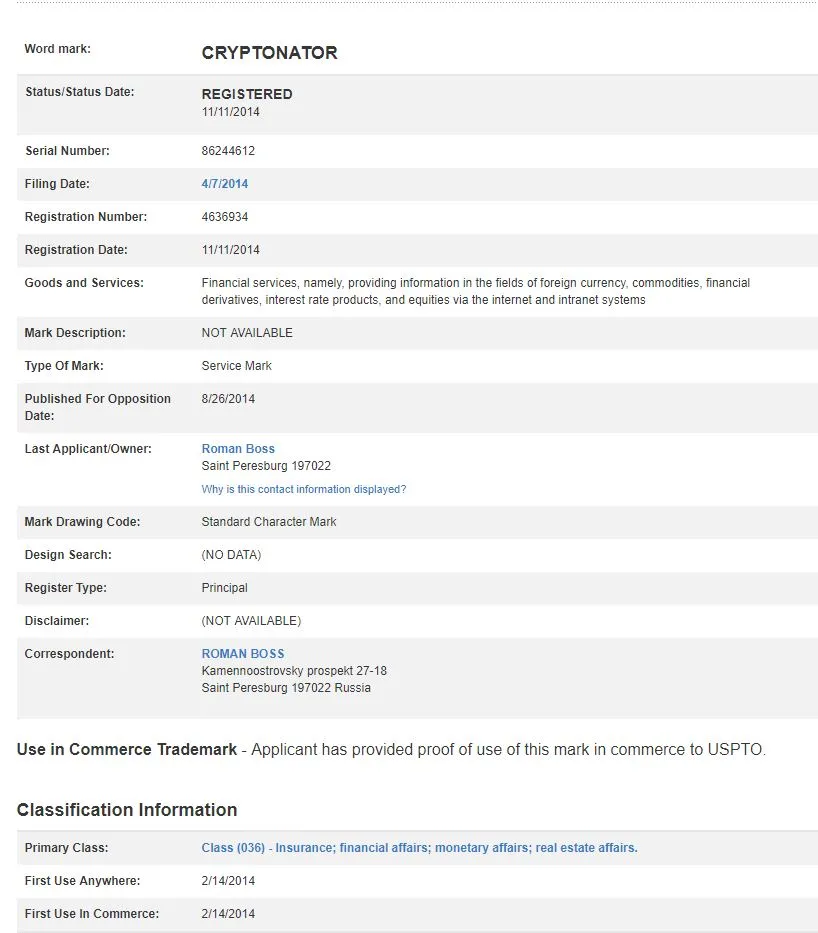Click the Use in Commerce Trademark text
This screenshot has height=933, width=818.
point(127,749)
